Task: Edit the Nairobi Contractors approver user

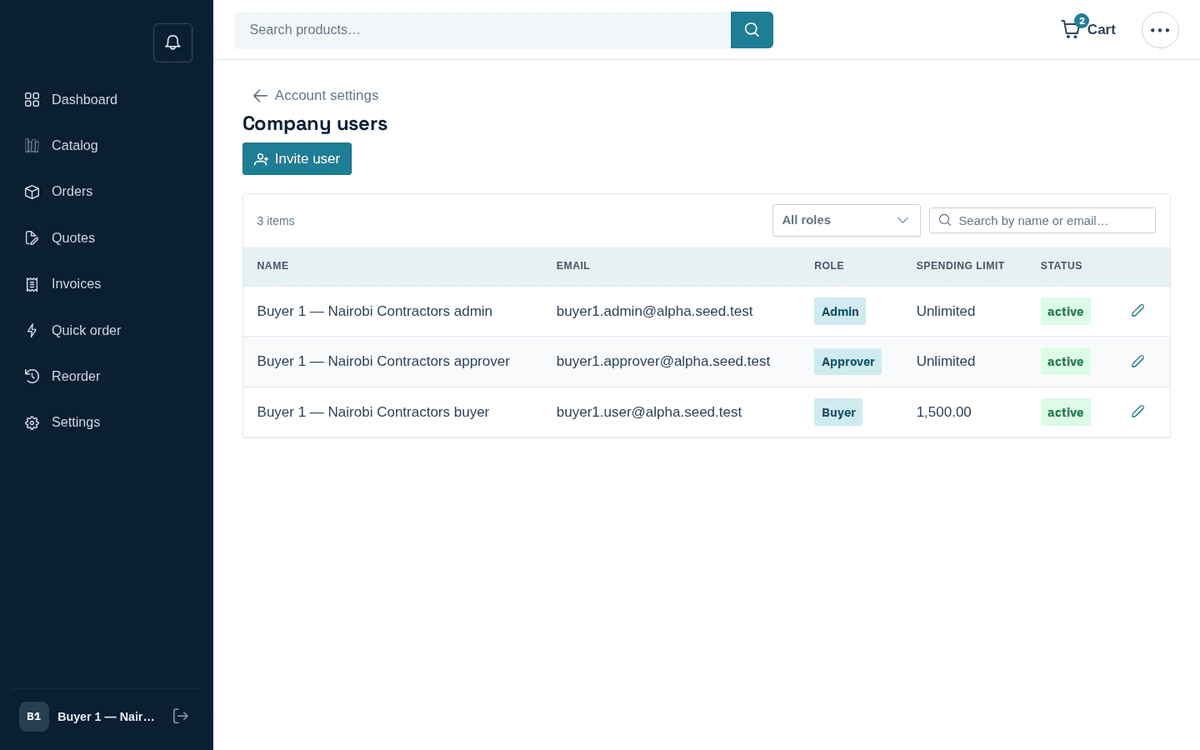Action: coord(1138,361)
